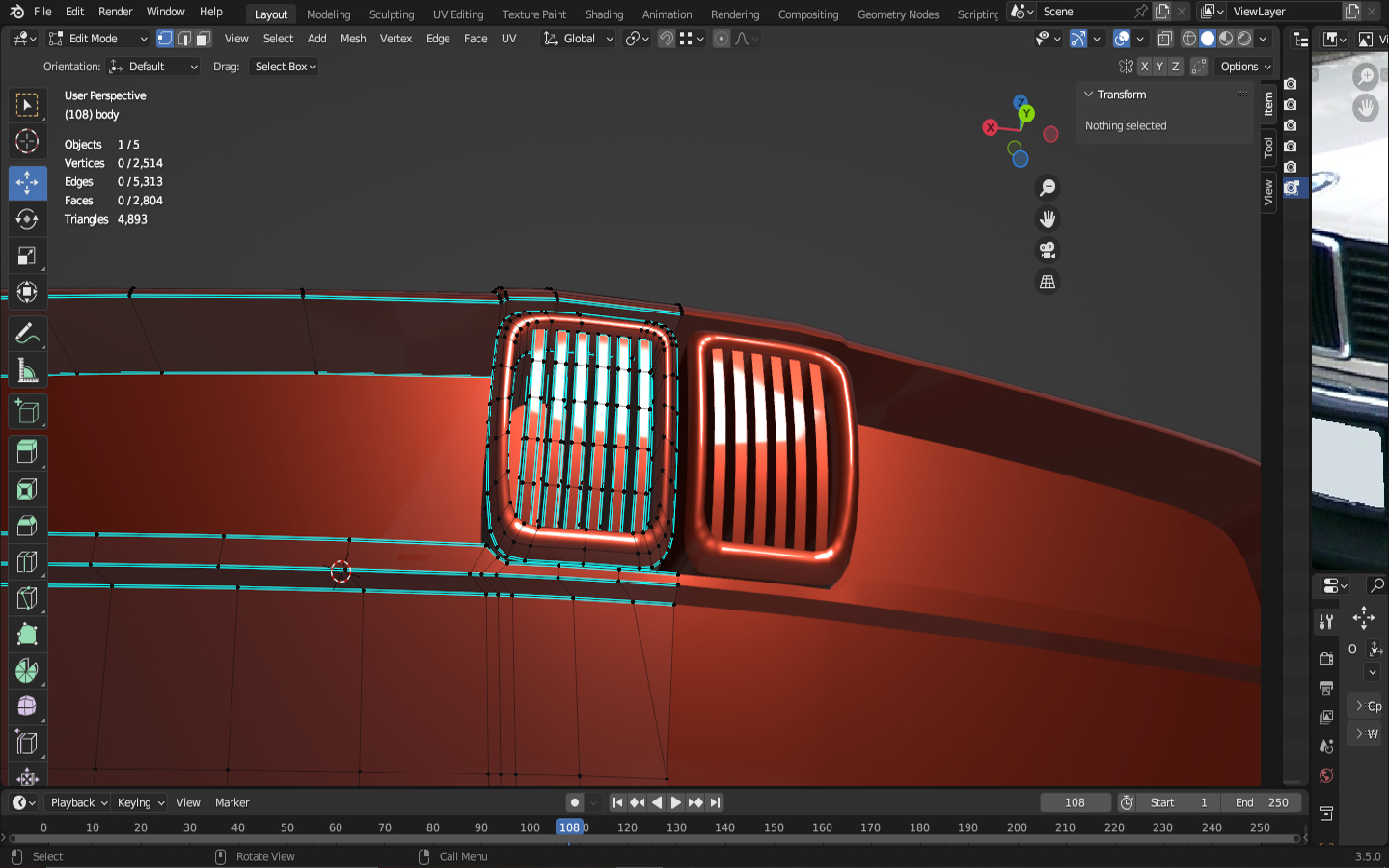Viewport: 1389px width, 868px height.
Task: Click the camera view icon in viewport
Action: (1047, 251)
